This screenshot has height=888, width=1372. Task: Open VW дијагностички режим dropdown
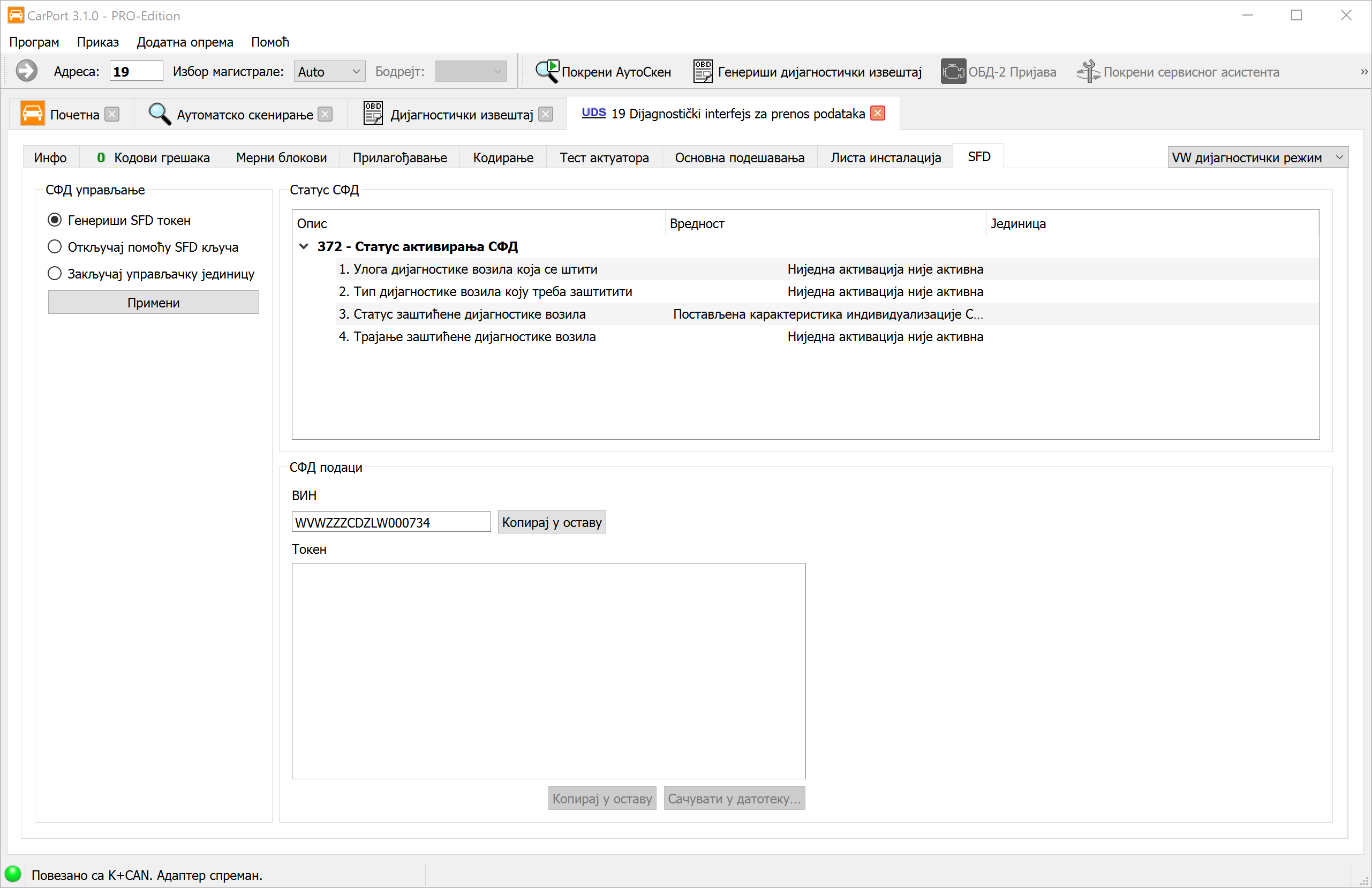[x=1257, y=157]
